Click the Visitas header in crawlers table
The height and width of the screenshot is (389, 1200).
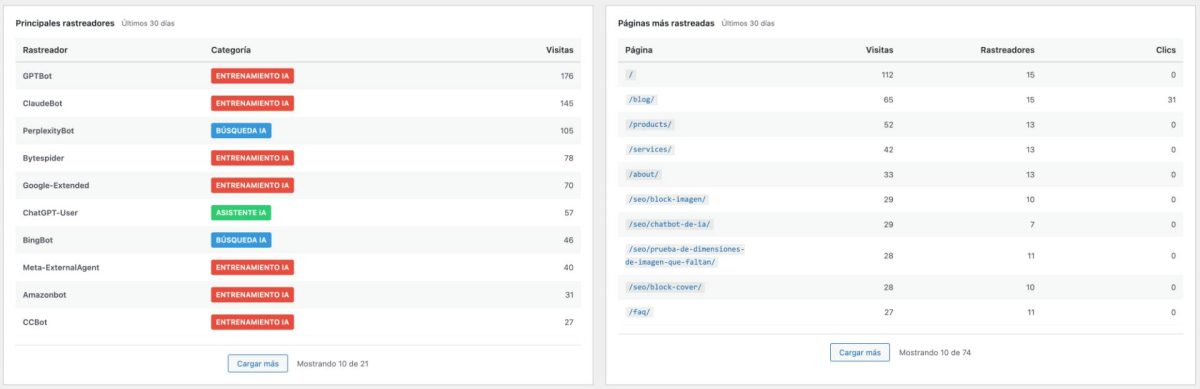(x=560, y=49)
